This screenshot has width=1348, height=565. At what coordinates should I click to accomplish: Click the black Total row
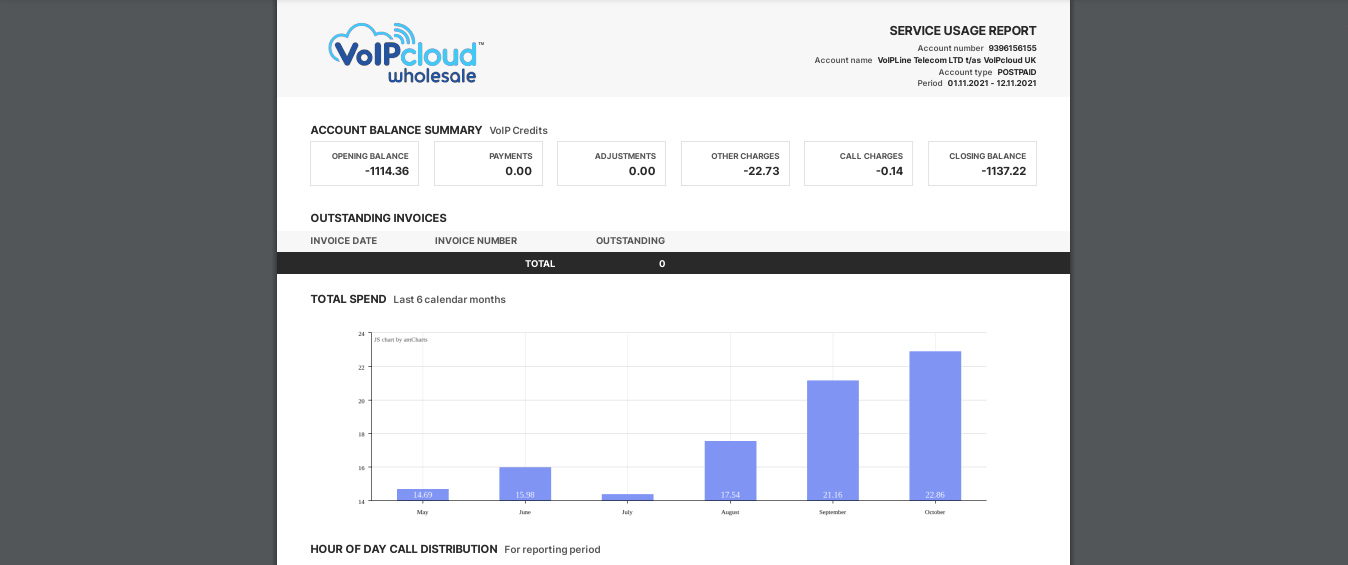pos(673,263)
